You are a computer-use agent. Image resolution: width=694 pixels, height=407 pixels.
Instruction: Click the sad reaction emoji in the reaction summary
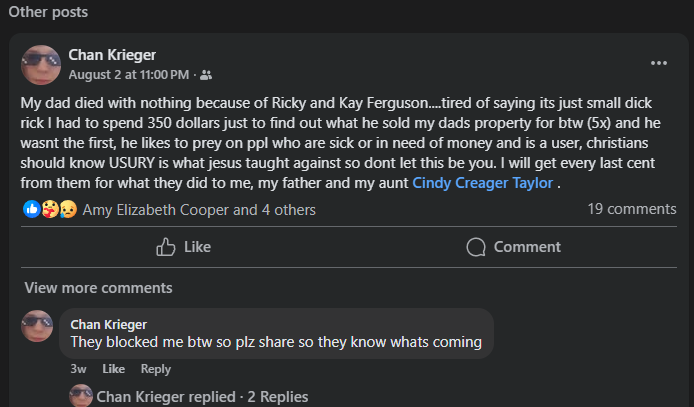(x=68, y=210)
